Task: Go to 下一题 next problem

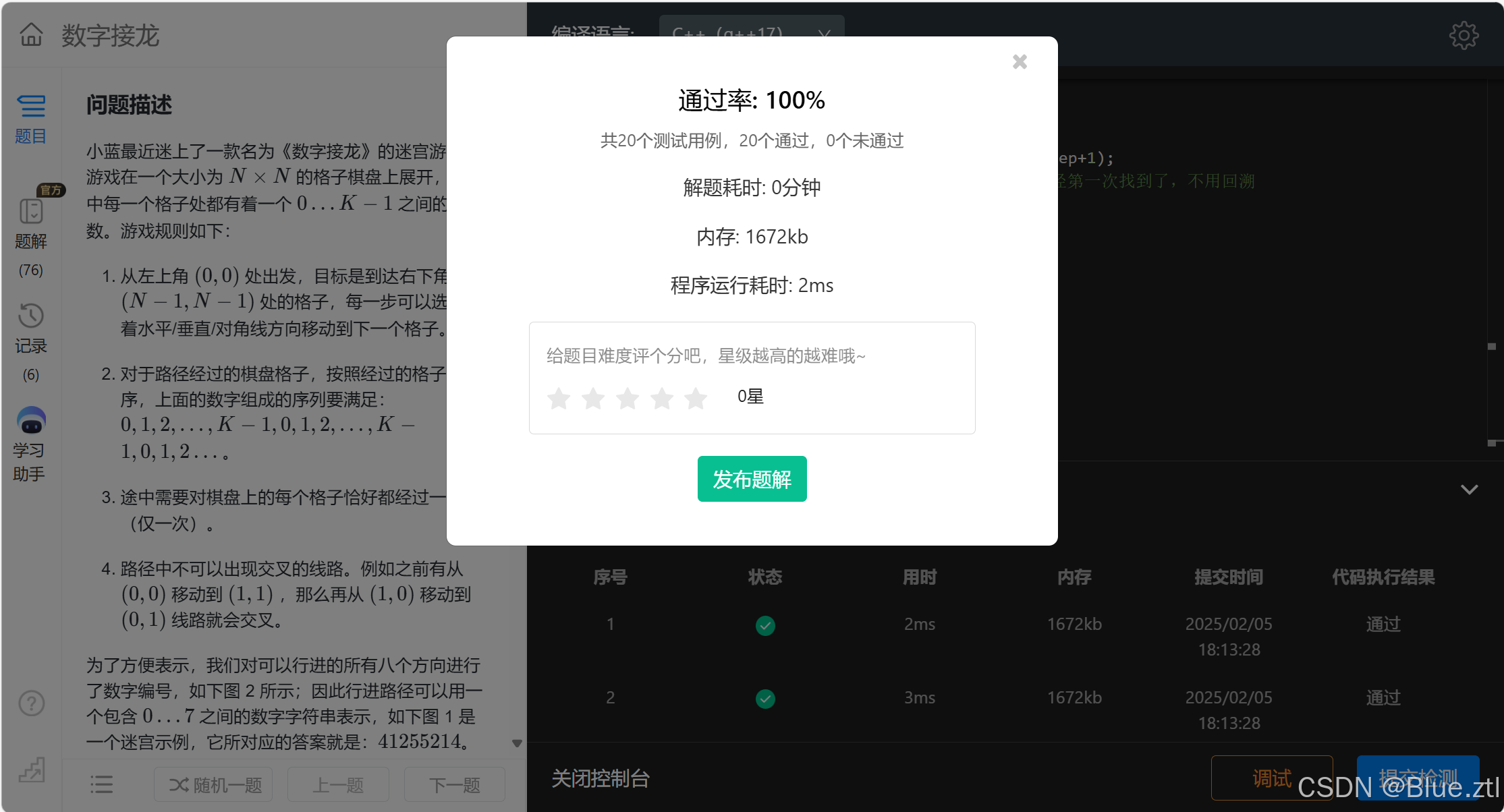Action: (454, 785)
